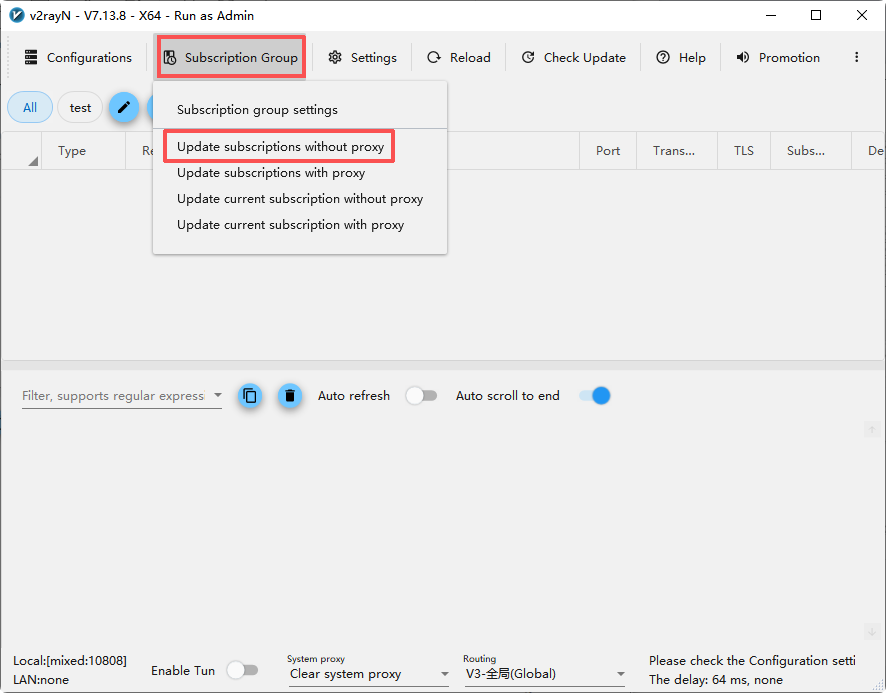Open the Help menu
The height and width of the screenshot is (693, 886).
pos(680,58)
